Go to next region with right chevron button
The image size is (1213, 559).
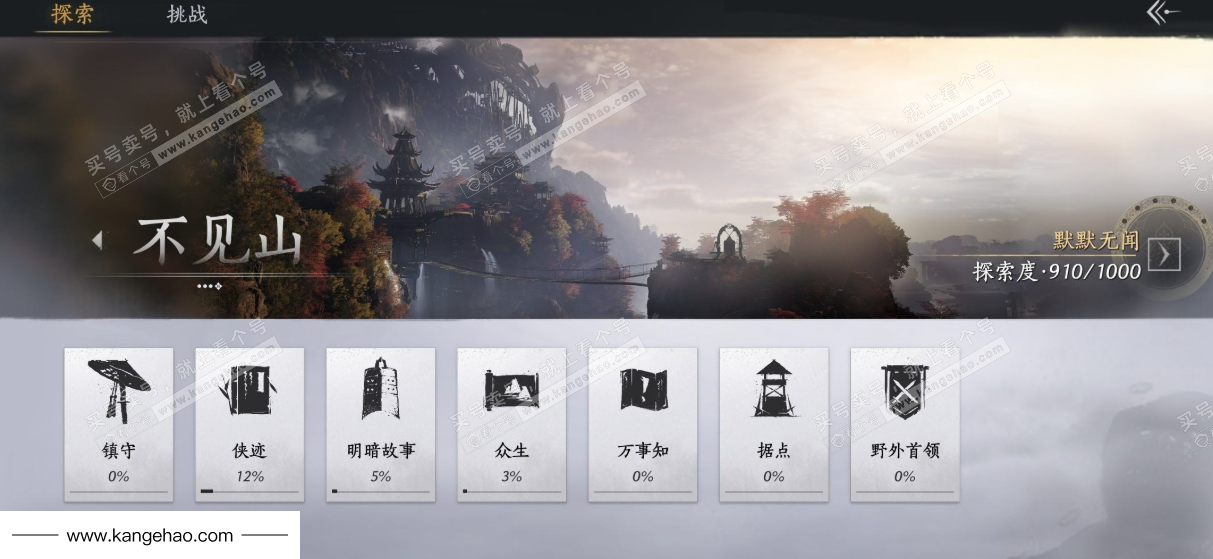1164,255
